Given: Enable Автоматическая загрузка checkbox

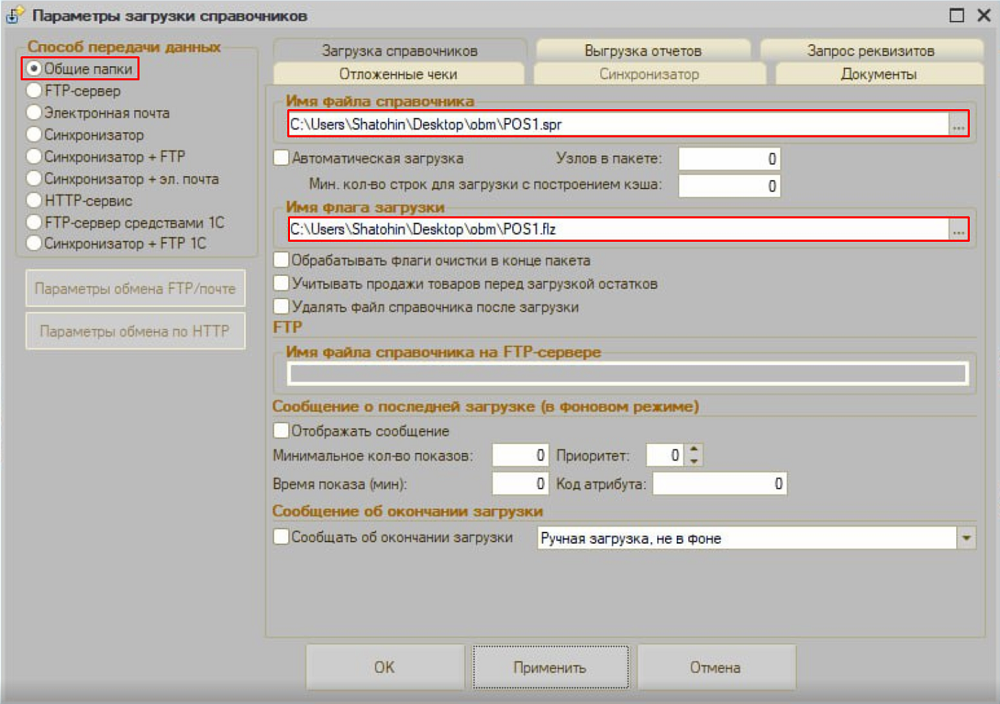Looking at the screenshot, I should tap(281, 158).
